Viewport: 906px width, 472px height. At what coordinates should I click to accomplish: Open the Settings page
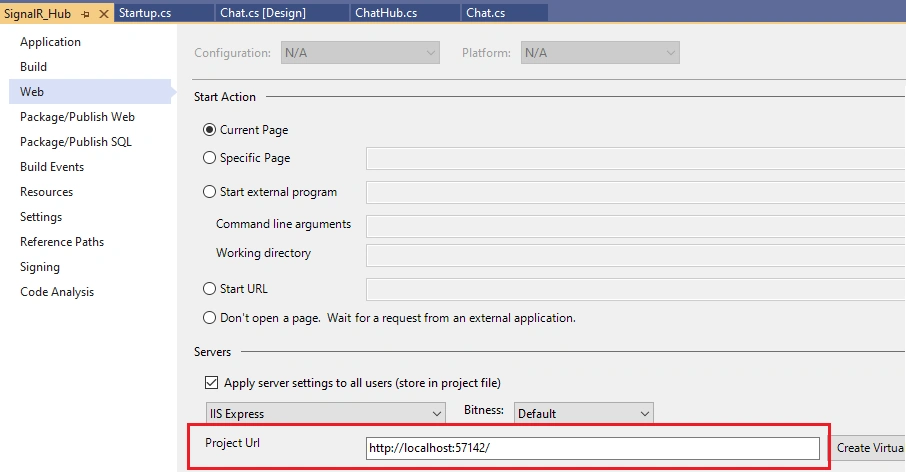[x=41, y=217]
